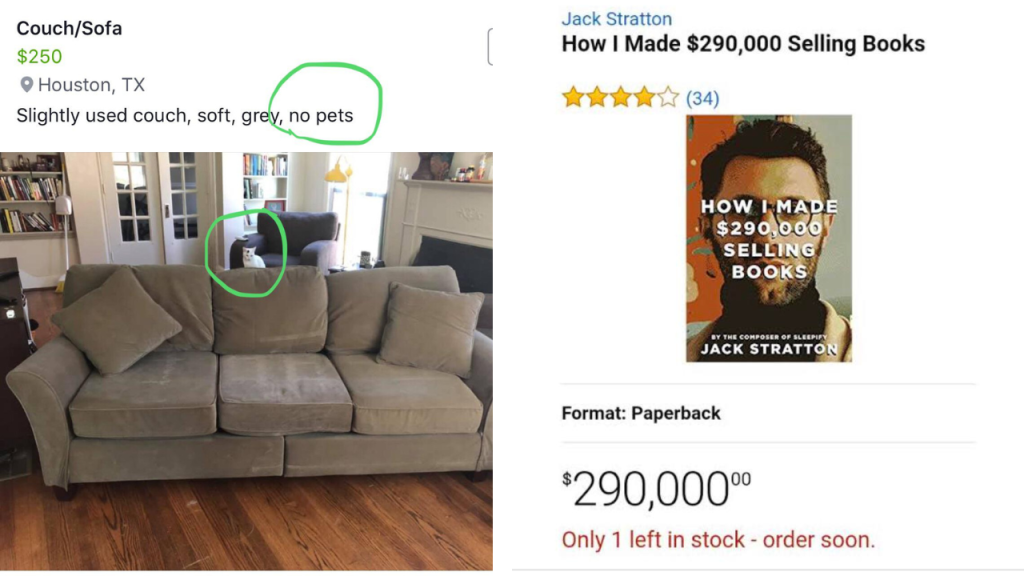Click the location pin icon beside Houston
The image size is (1024, 576).
[x=26, y=85]
